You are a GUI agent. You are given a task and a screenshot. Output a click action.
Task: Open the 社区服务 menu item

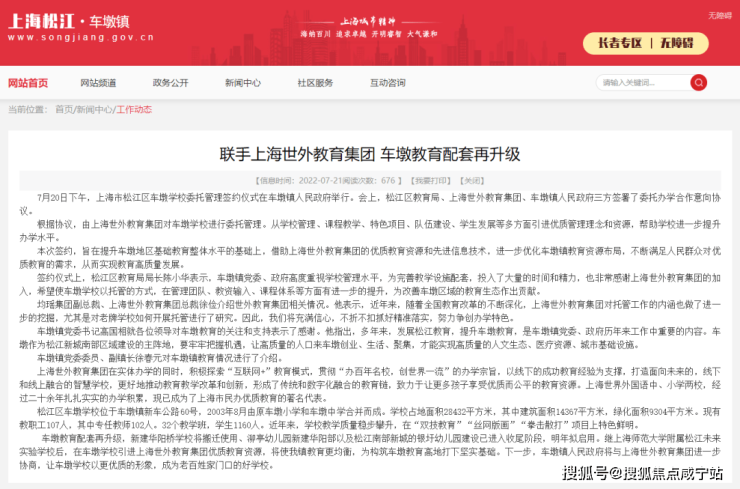pyautogui.click(x=315, y=83)
